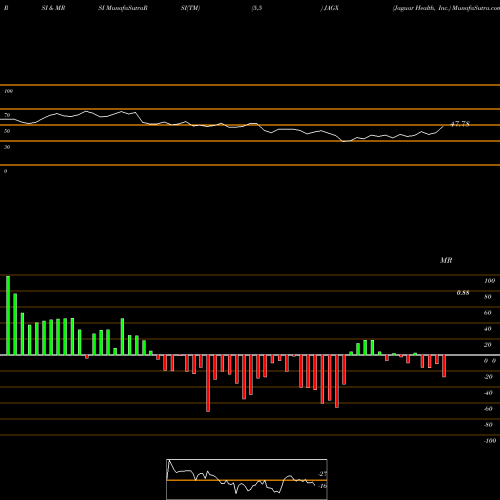Click the -40 label on MR axis

coord(488,393)
